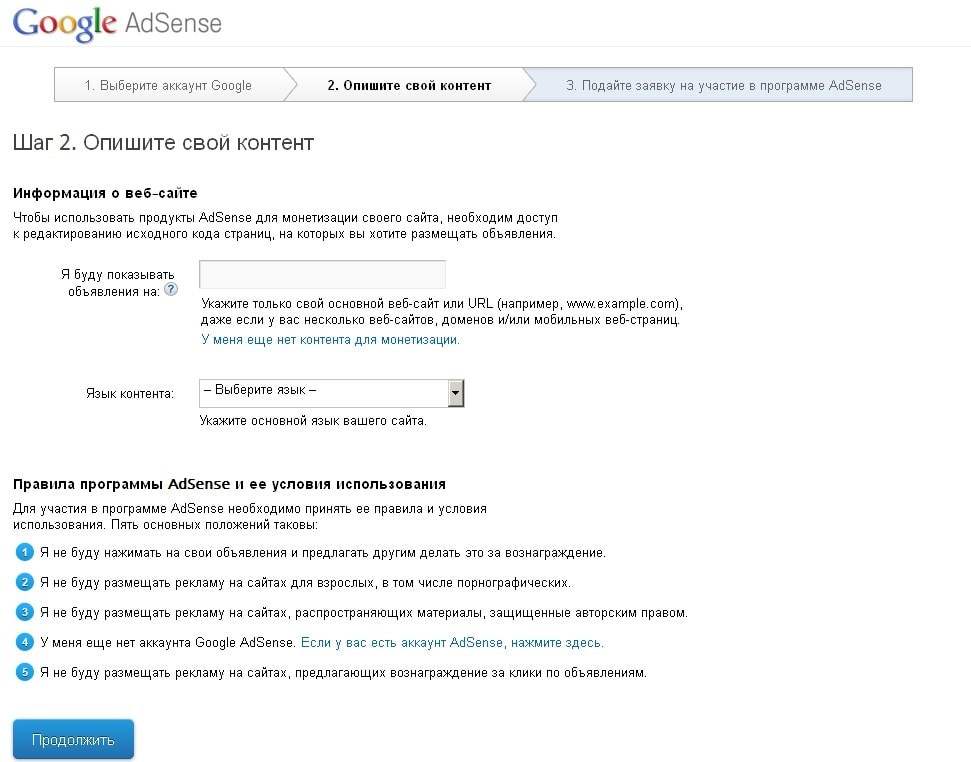Click the label 'Язык контента:'
This screenshot has width=971, height=762.
[x=130, y=394]
